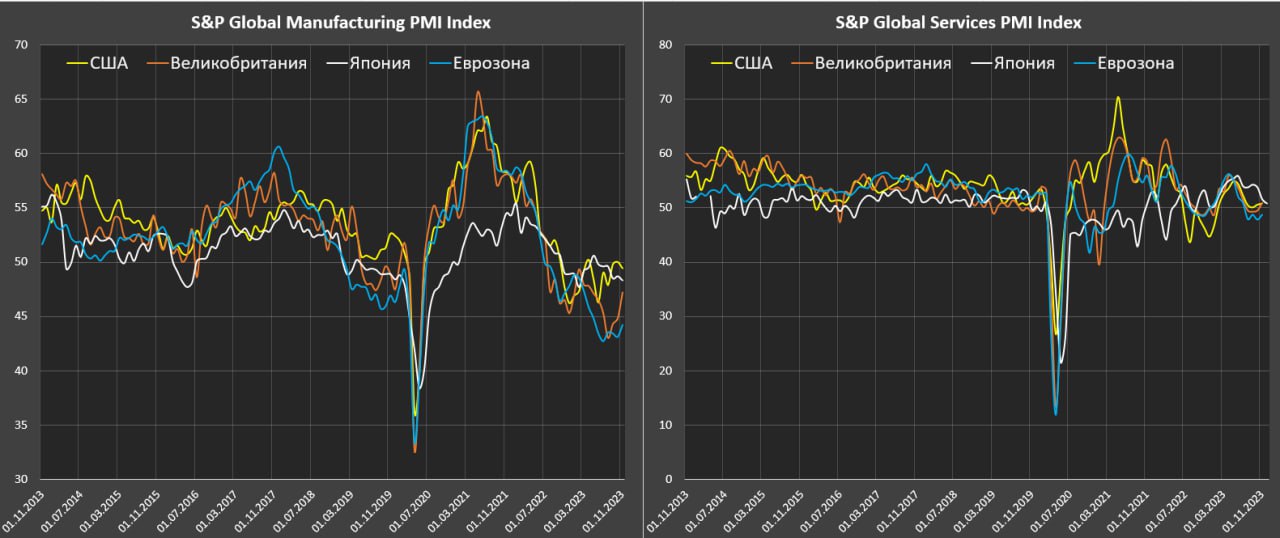Click the orange 2021 peak in Manufacturing chart

(x=478, y=92)
